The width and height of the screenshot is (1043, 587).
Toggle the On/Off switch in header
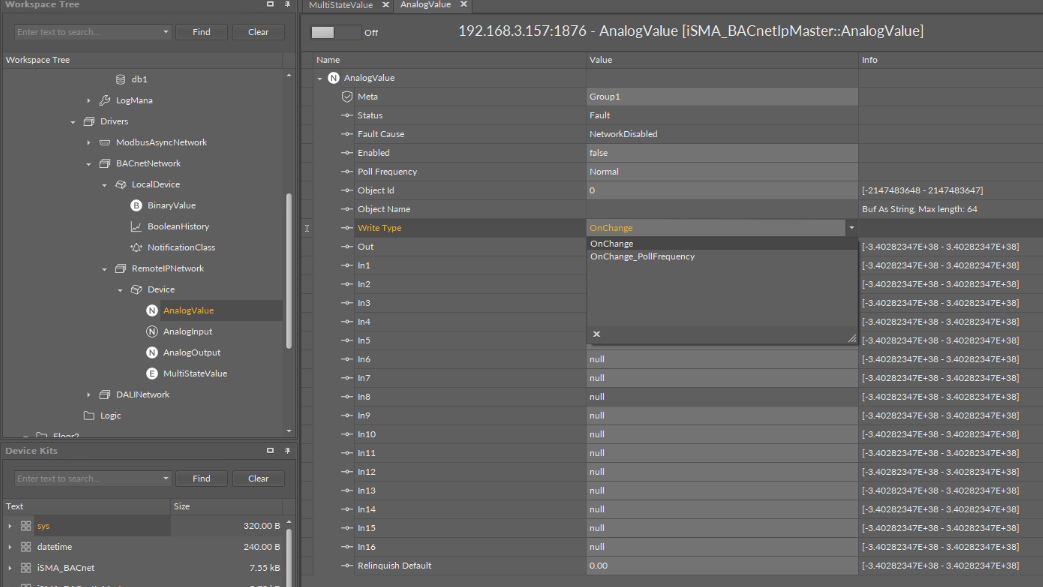pyautogui.click(x=336, y=32)
